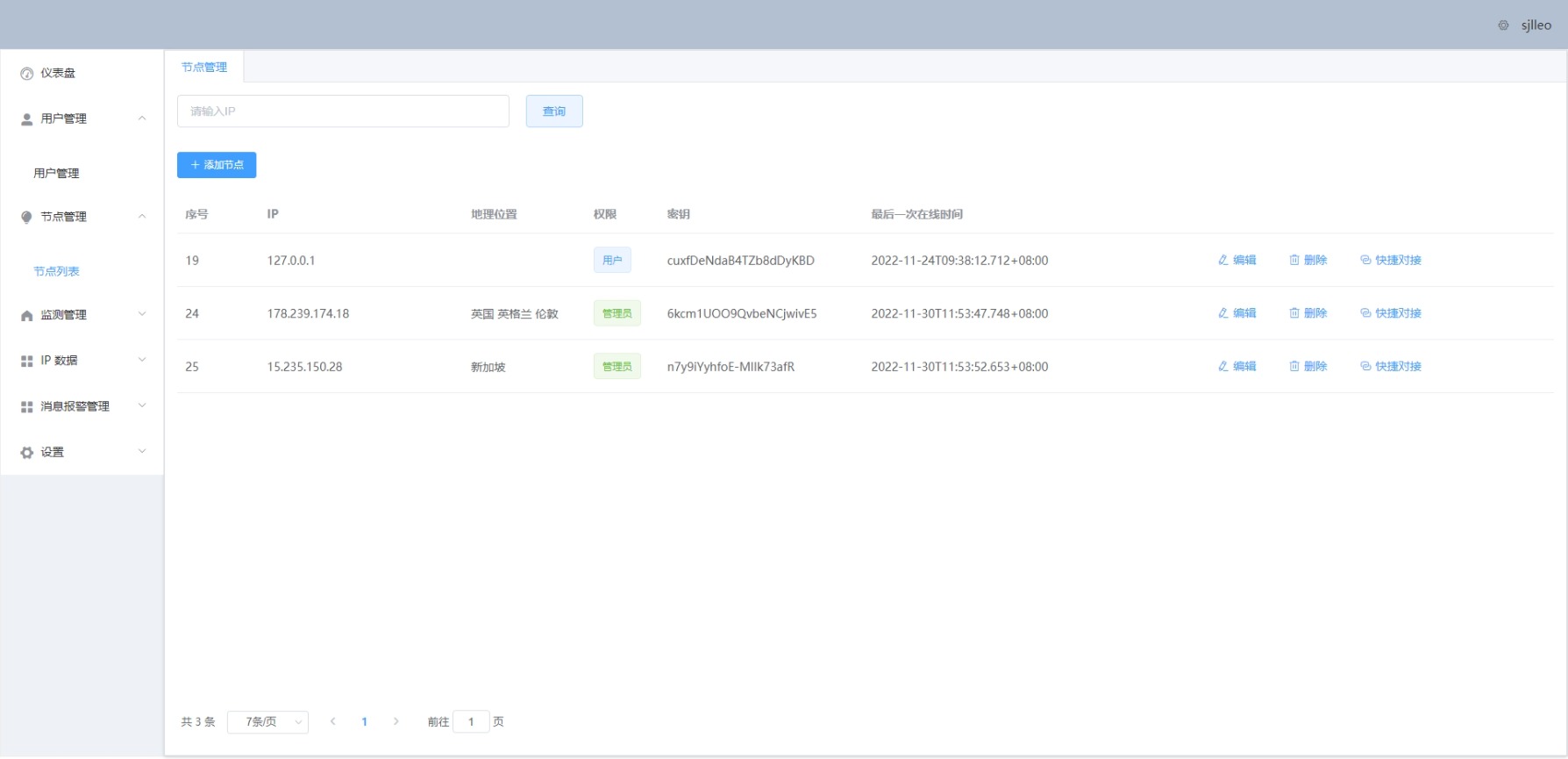Expand the IP 数据 menu chevron
Image resolution: width=1568 pixels, height=759 pixels.
tap(142, 360)
